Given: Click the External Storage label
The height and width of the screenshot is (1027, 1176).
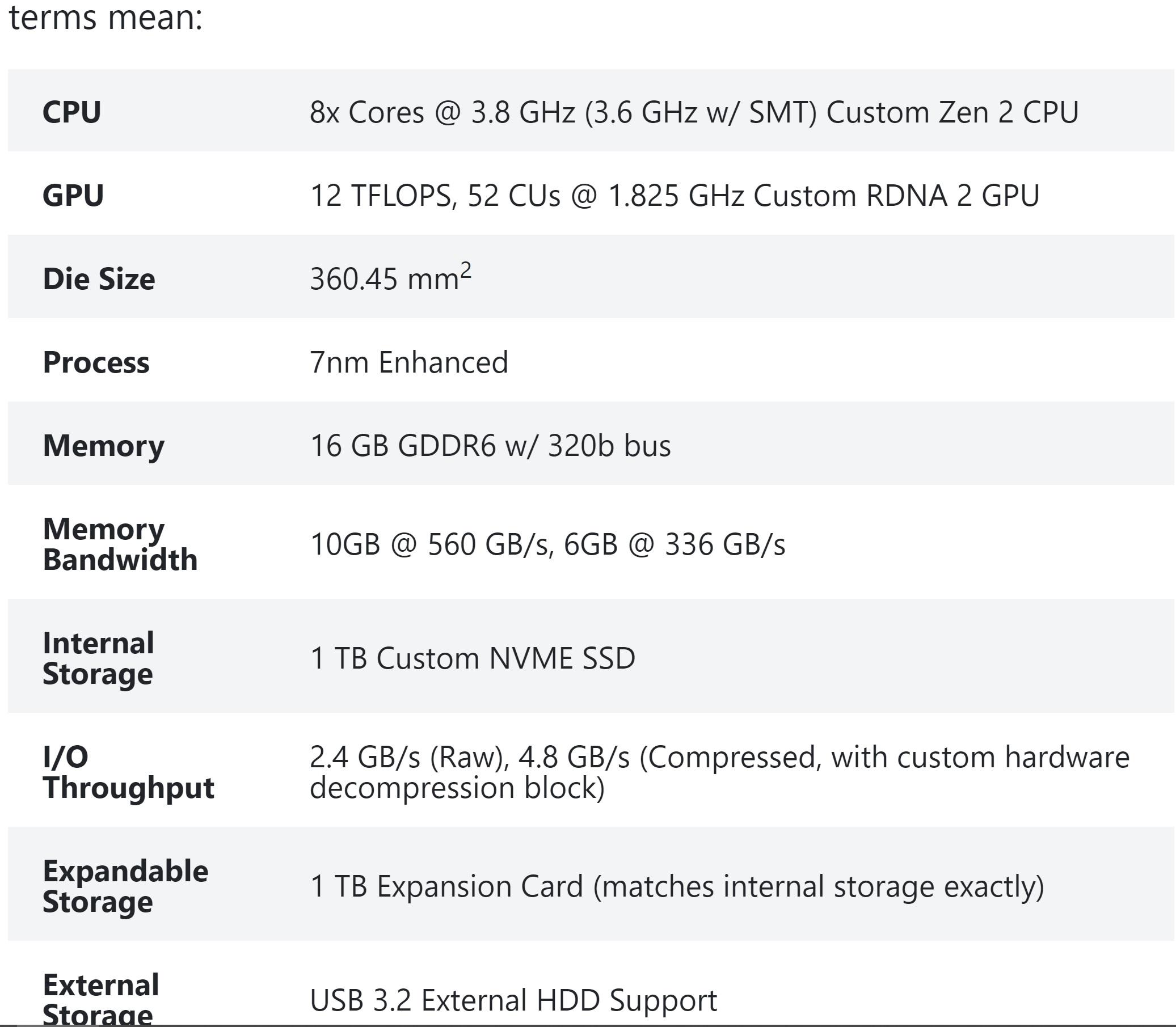Looking at the screenshot, I should coord(100,998).
